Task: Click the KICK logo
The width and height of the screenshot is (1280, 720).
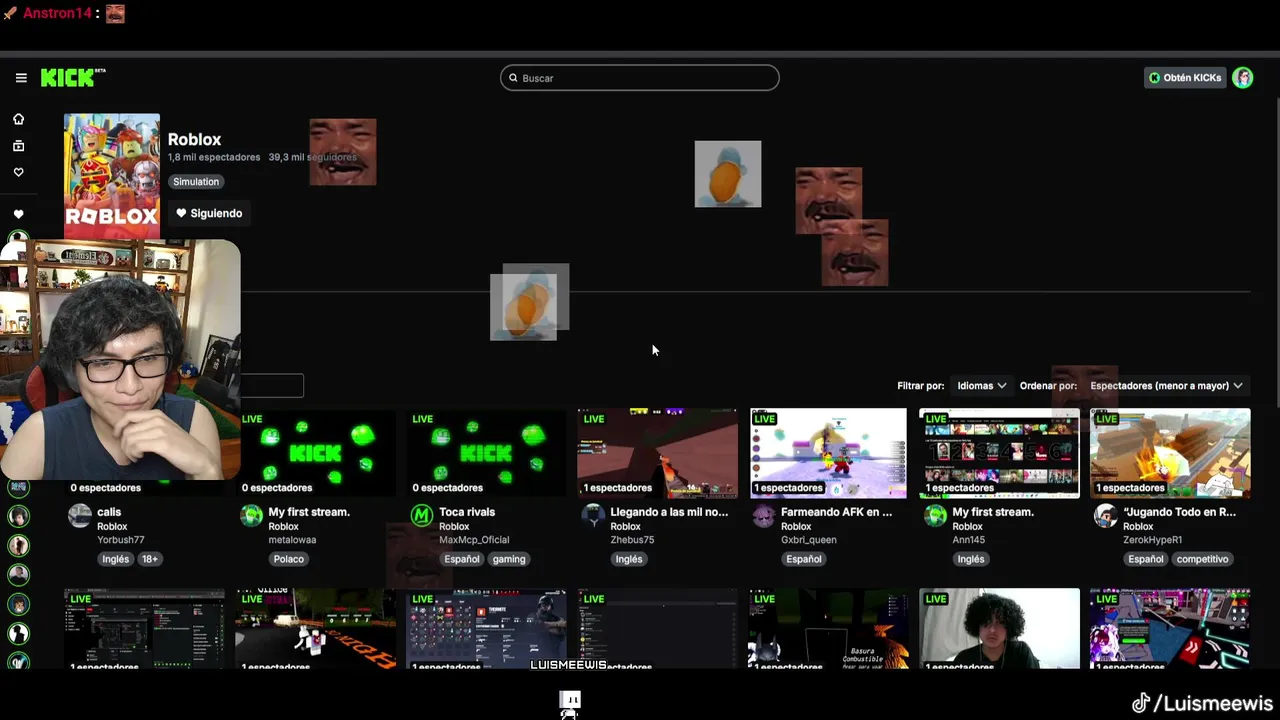Action: [x=72, y=77]
